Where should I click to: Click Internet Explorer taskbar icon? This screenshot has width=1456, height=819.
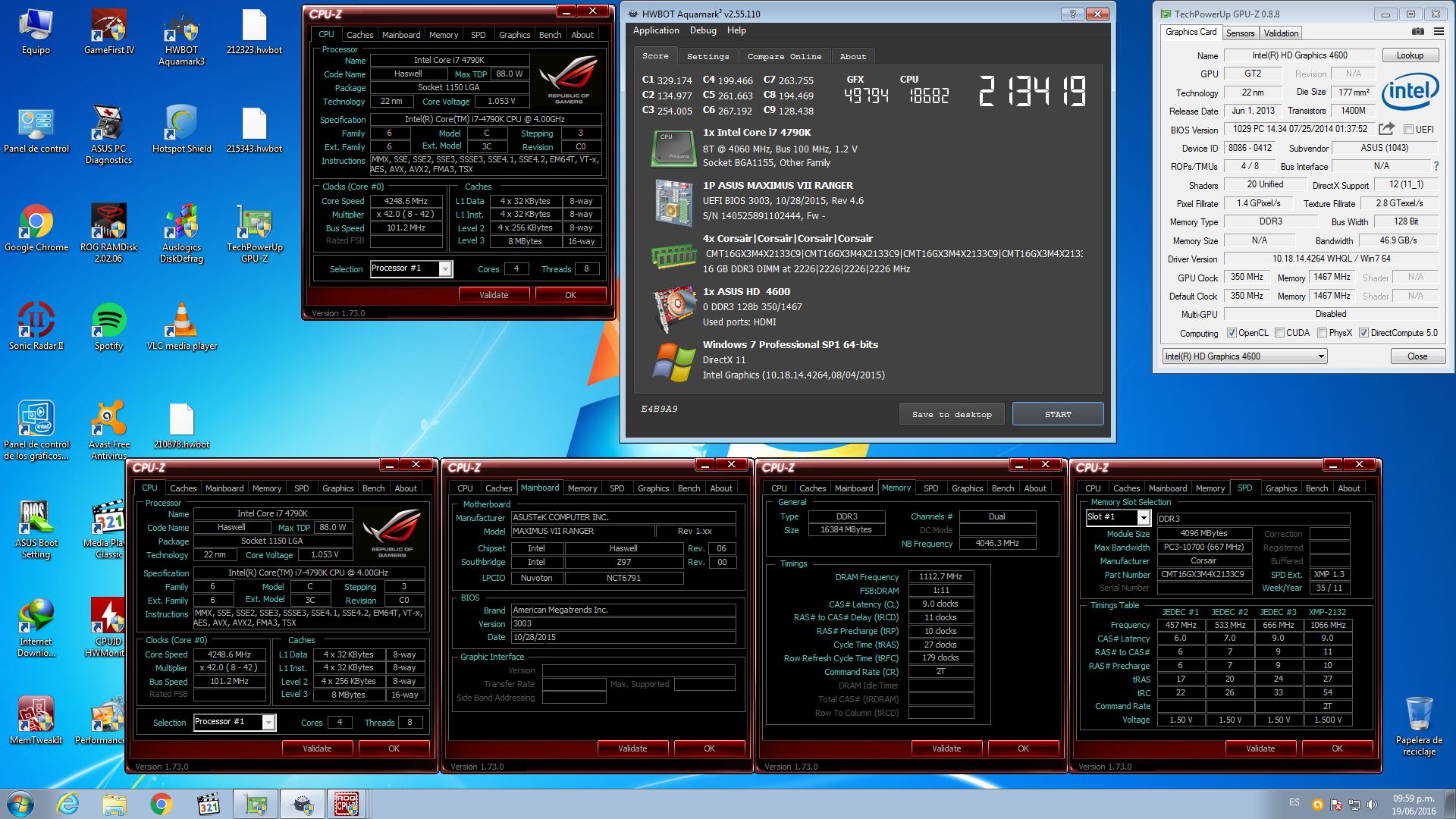(68, 804)
